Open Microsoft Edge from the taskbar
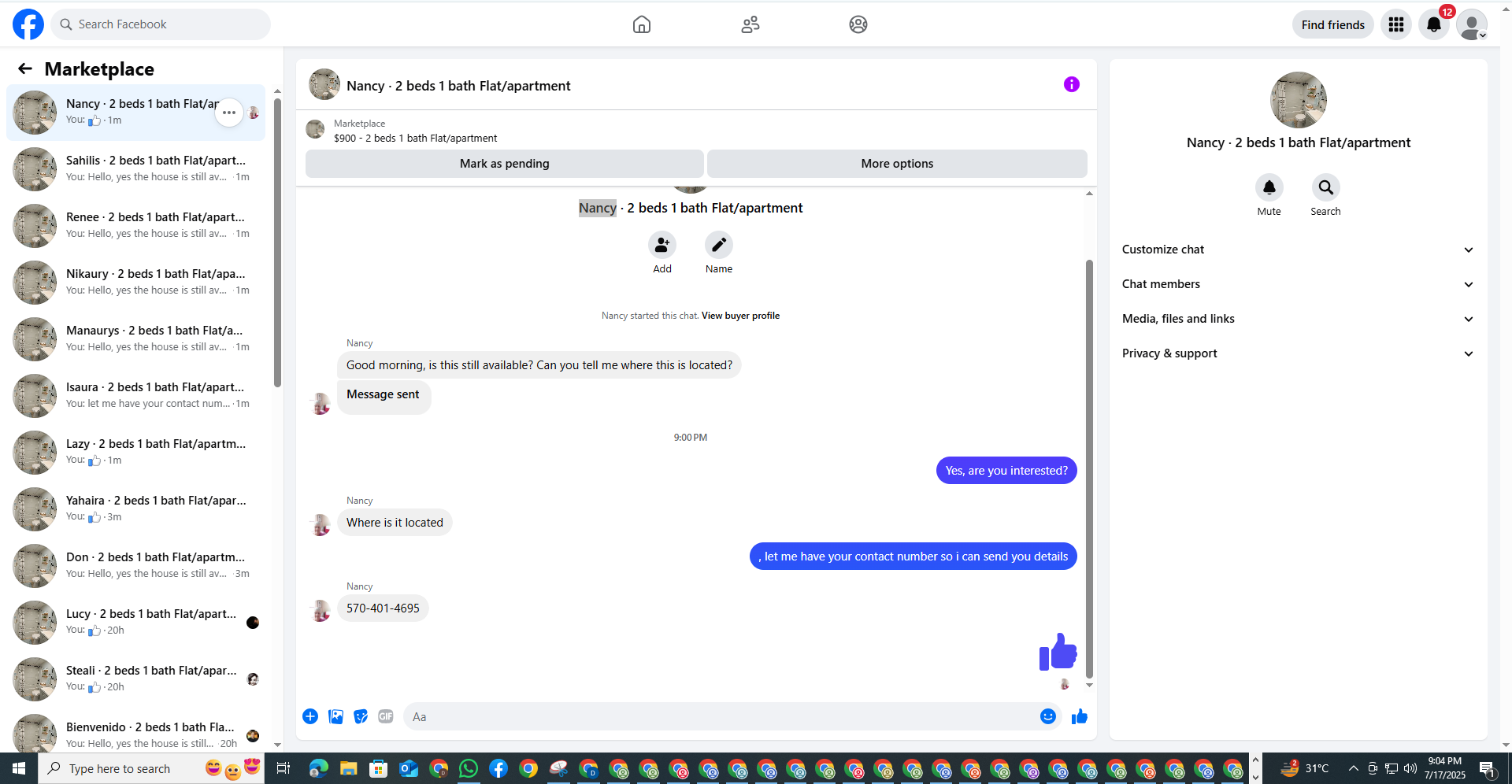 pyautogui.click(x=319, y=768)
